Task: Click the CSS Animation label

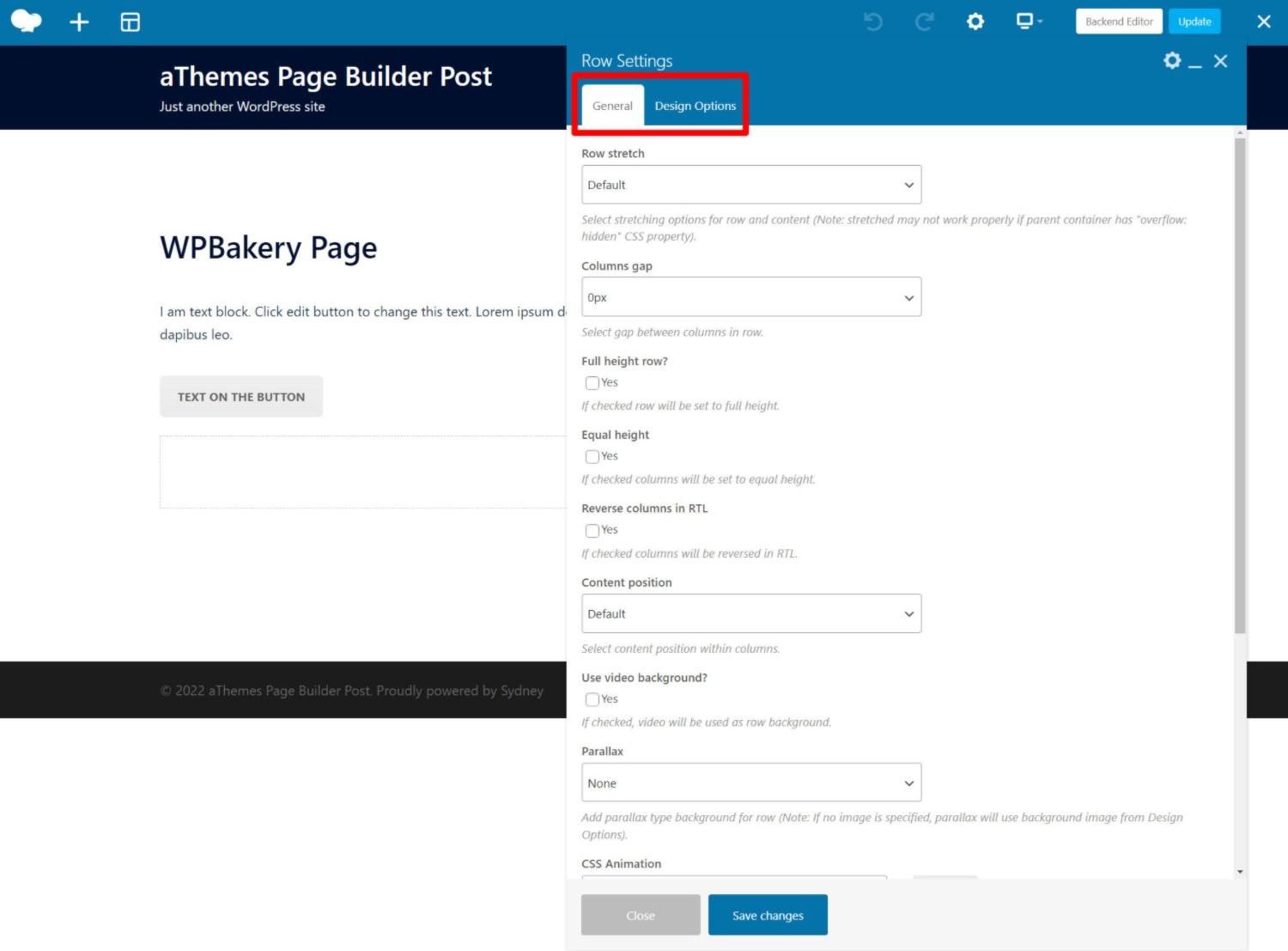Action: click(x=621, y=863)
